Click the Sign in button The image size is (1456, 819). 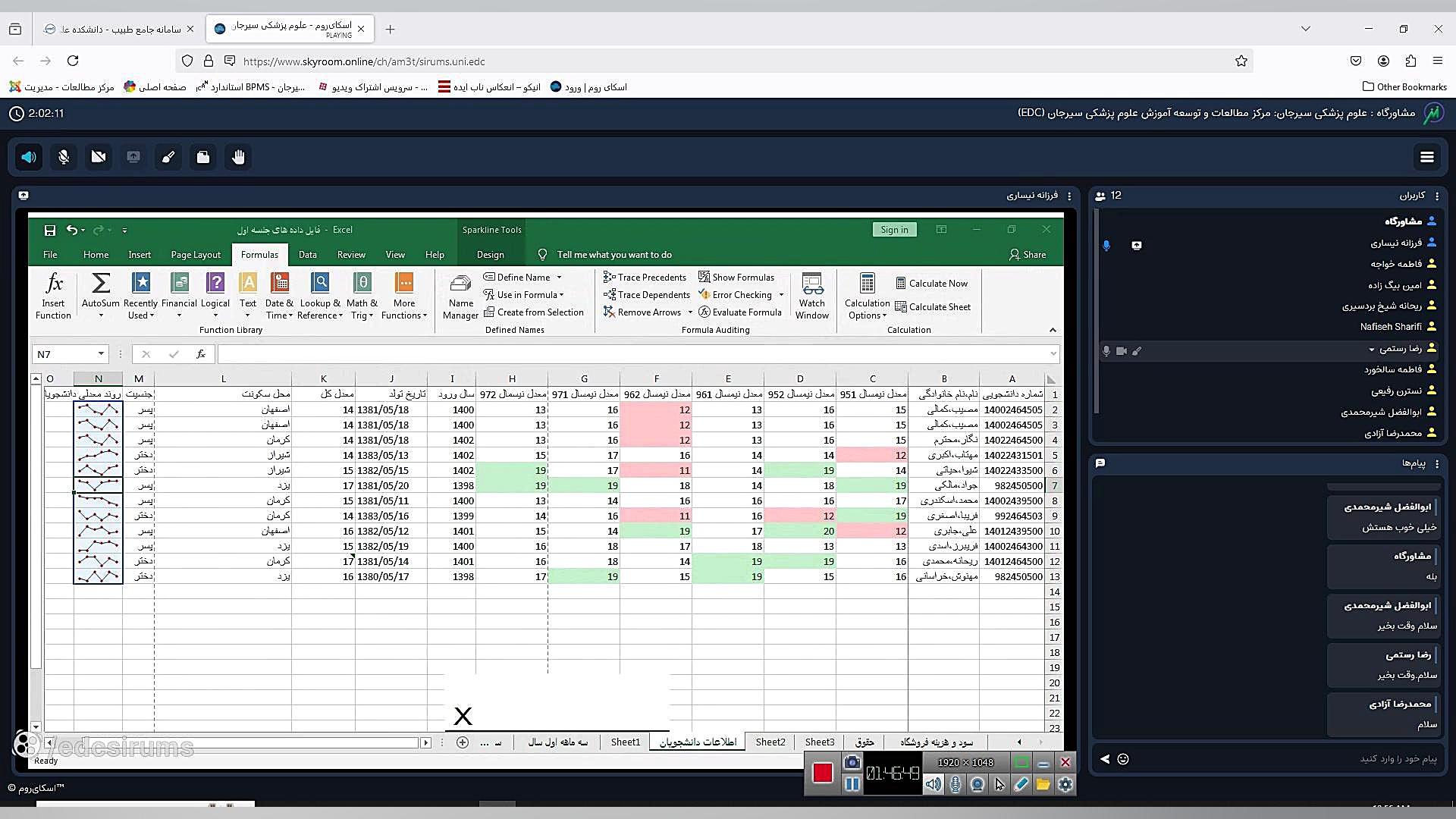pyautogui.click(x=894, y=230)
